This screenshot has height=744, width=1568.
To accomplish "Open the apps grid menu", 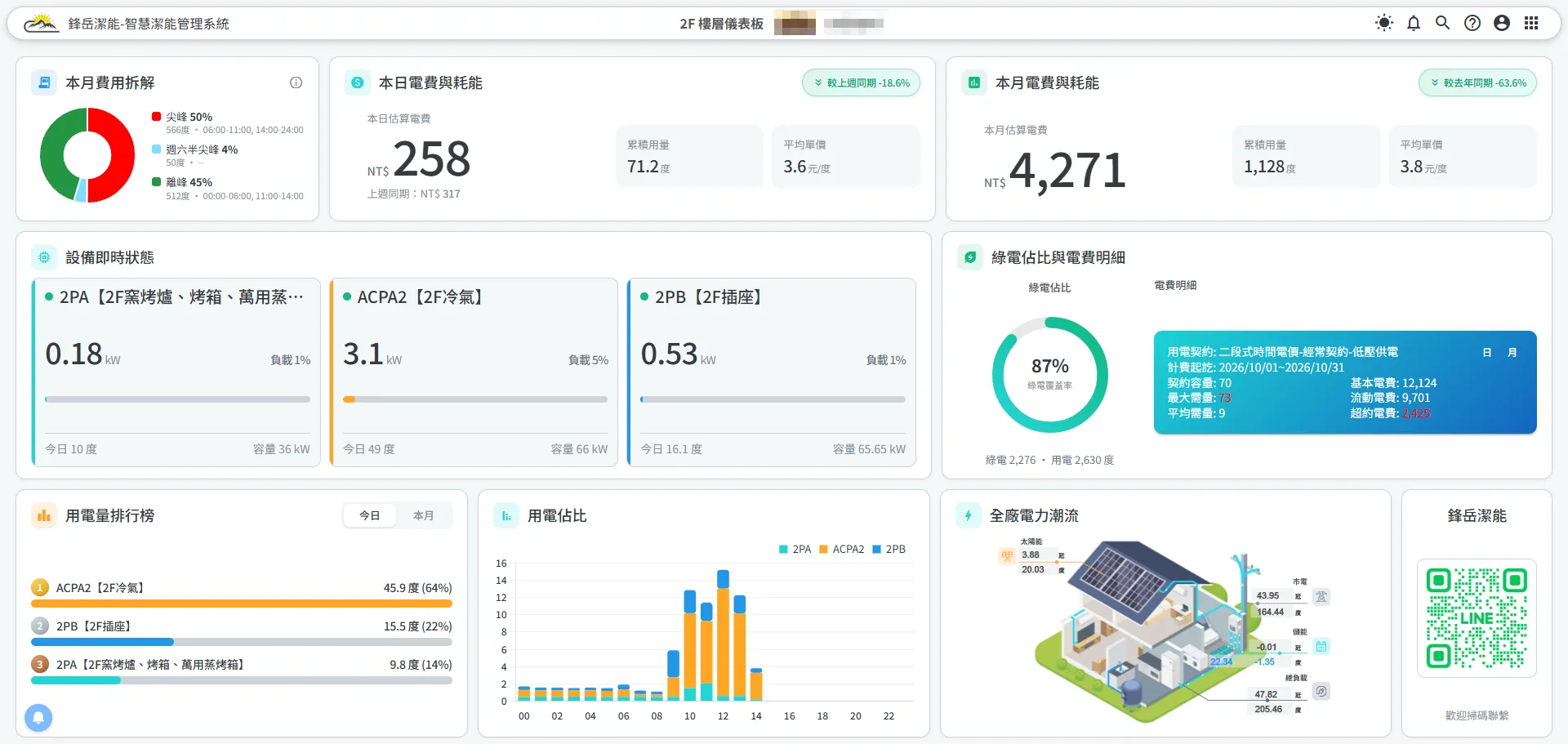I will click(x=1531, y=23).
